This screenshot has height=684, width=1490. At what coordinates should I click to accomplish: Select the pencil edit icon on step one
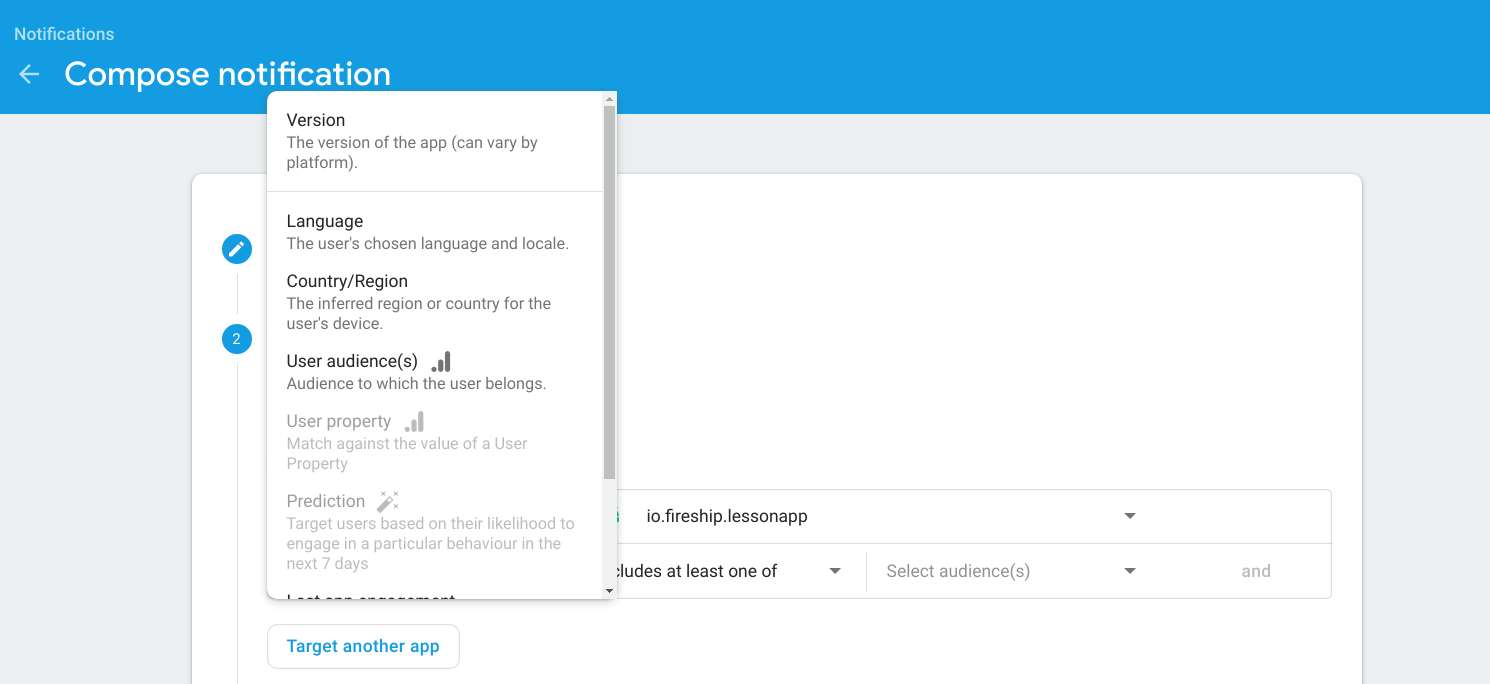pos(237,248)
